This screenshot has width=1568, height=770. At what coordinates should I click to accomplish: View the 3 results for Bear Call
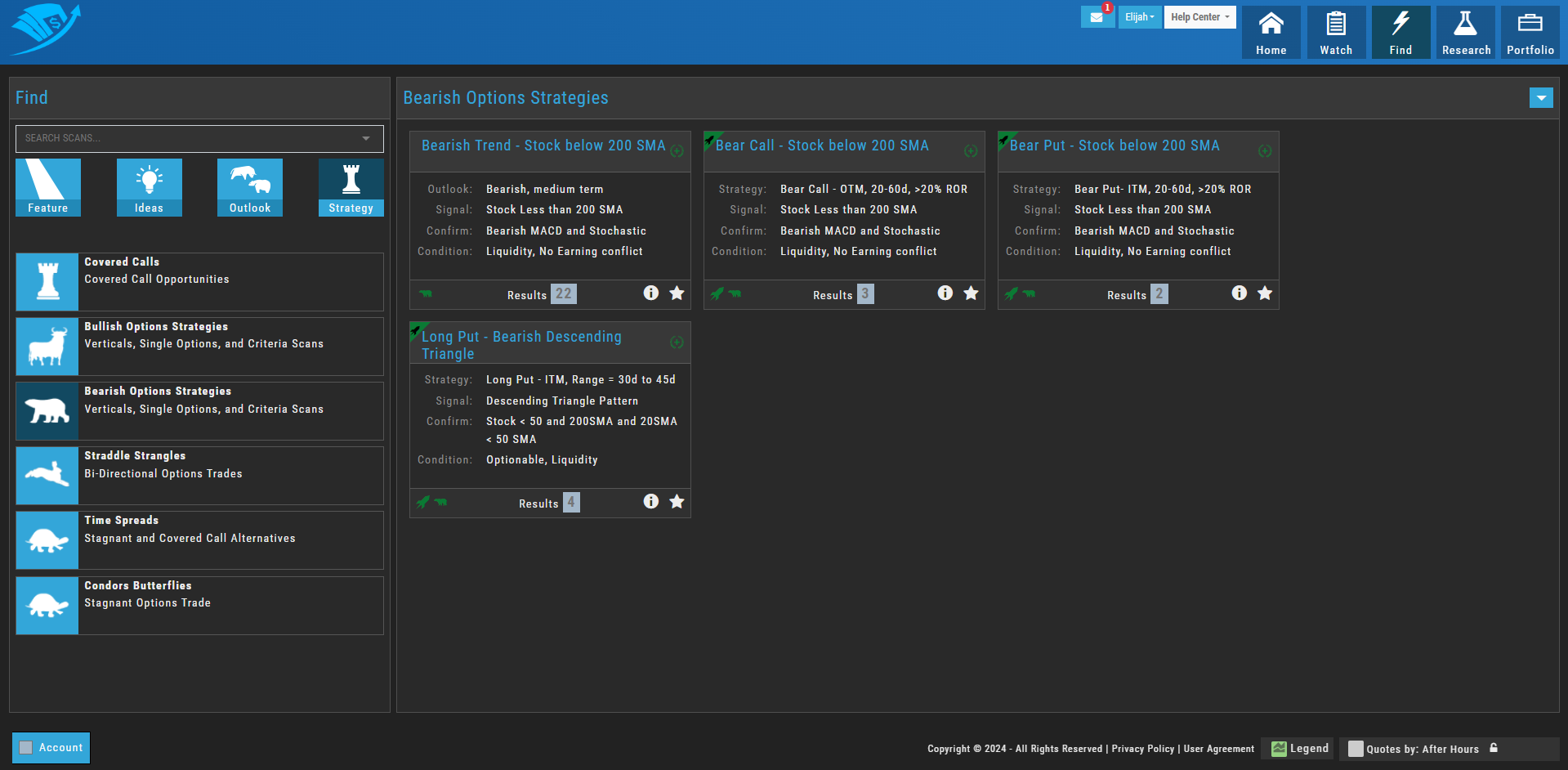865,294
